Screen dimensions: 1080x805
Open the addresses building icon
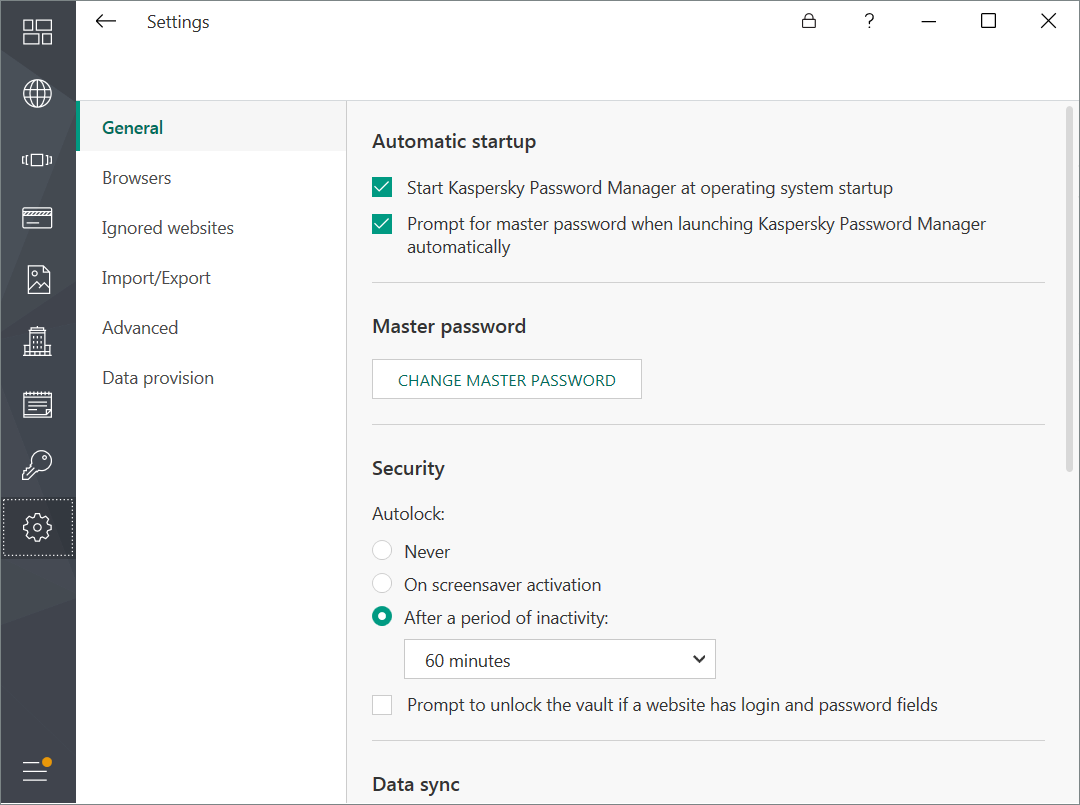(37, 342)
